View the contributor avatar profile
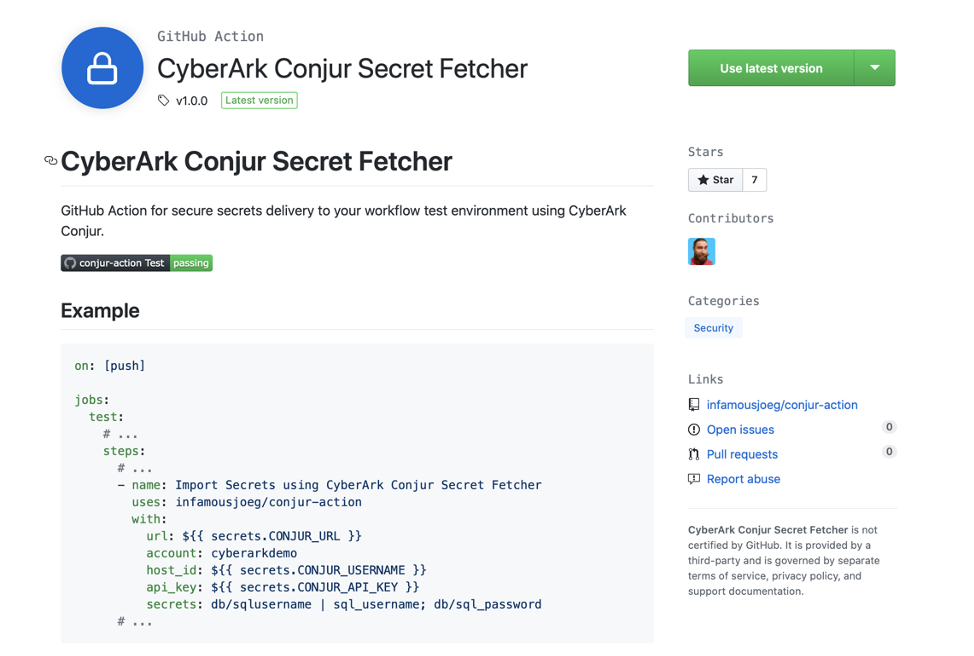 (702, 251)
